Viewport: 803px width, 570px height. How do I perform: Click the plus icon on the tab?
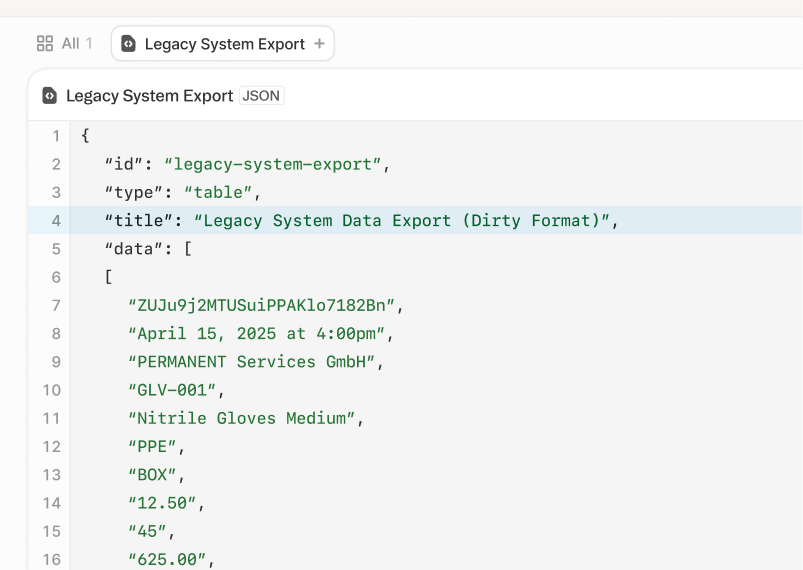319,44
